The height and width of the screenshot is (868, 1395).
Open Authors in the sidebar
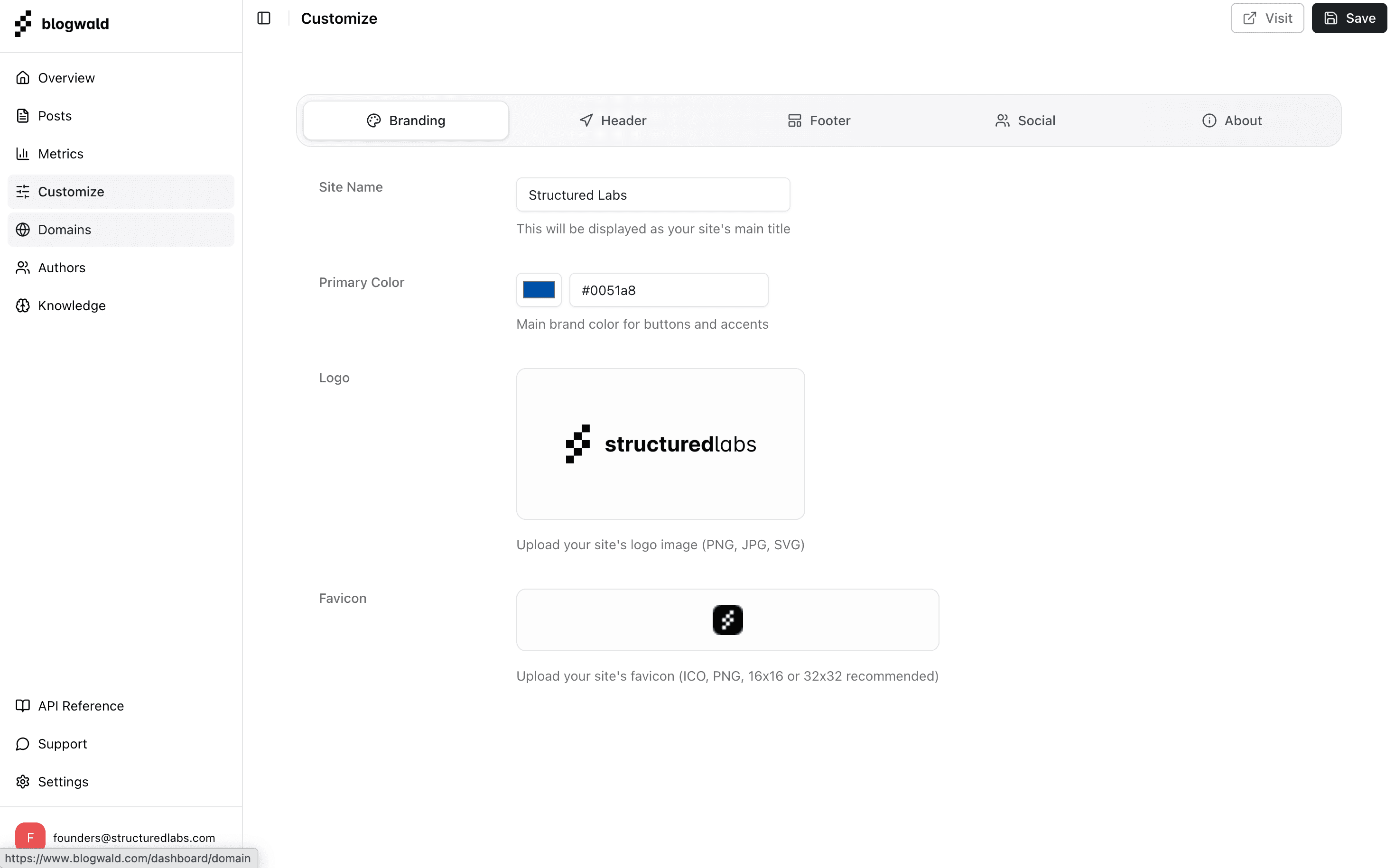point(121,267)
